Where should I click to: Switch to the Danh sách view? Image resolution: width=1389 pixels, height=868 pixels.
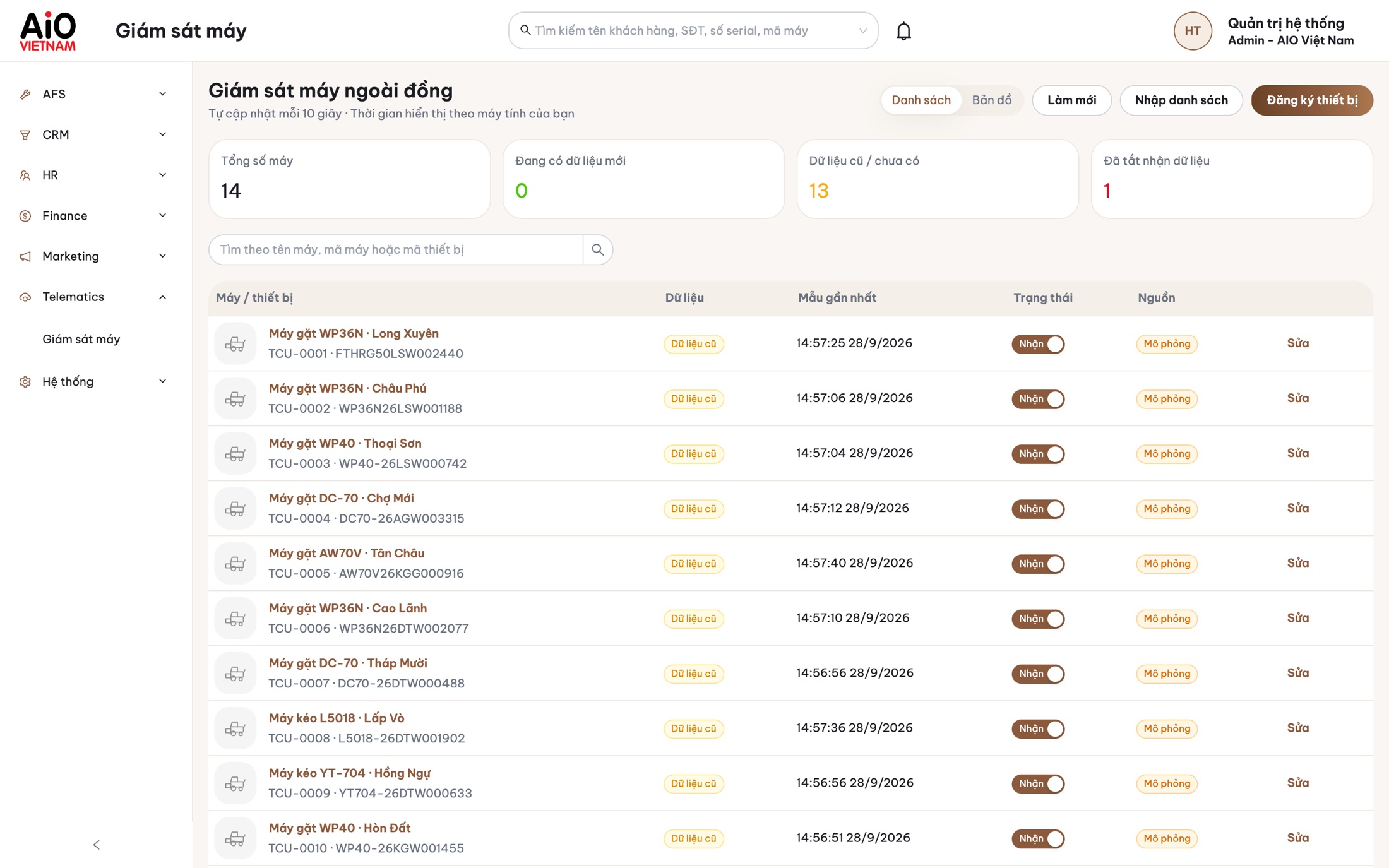coord(921,100)
